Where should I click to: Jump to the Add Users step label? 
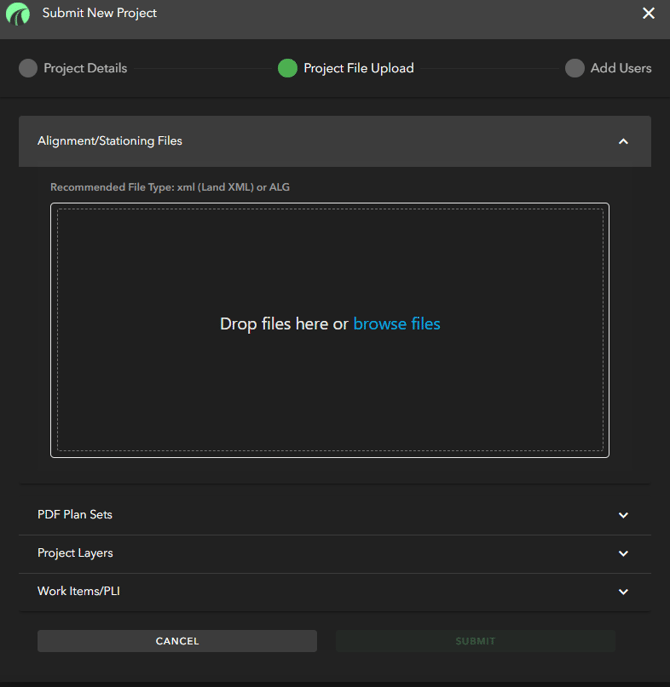point(620,68)
